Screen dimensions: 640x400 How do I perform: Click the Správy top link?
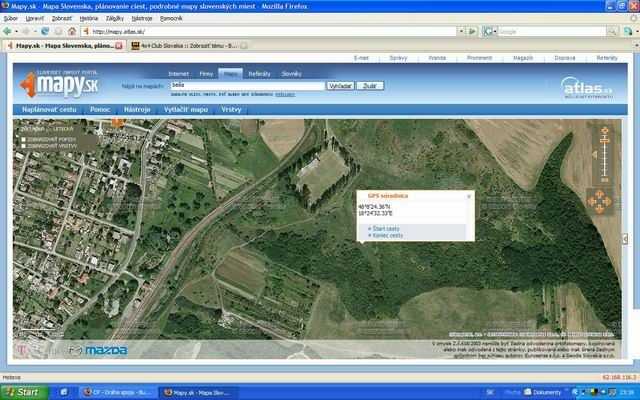[398, 58]
